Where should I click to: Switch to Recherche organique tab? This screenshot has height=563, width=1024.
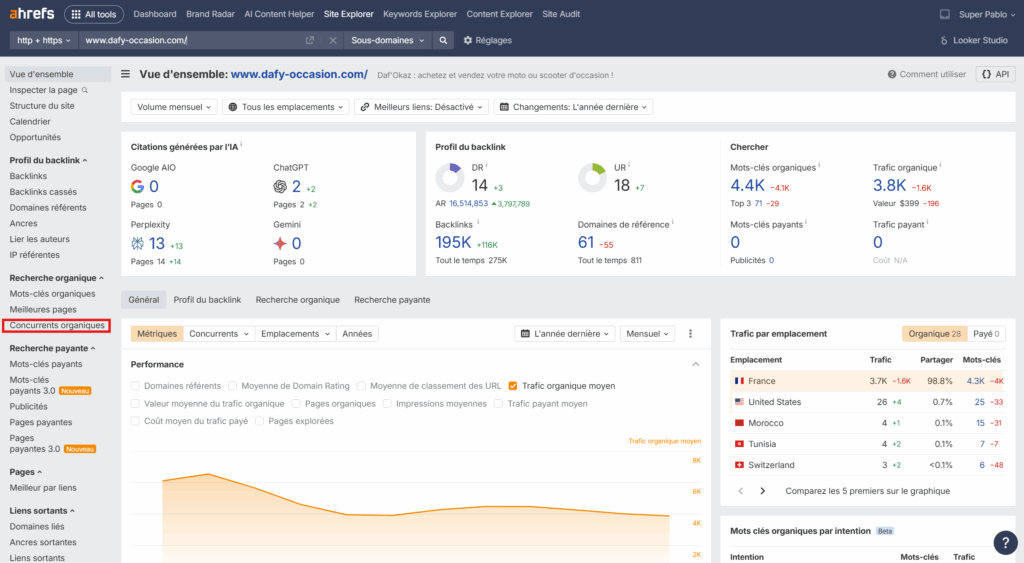click(298, 300)
